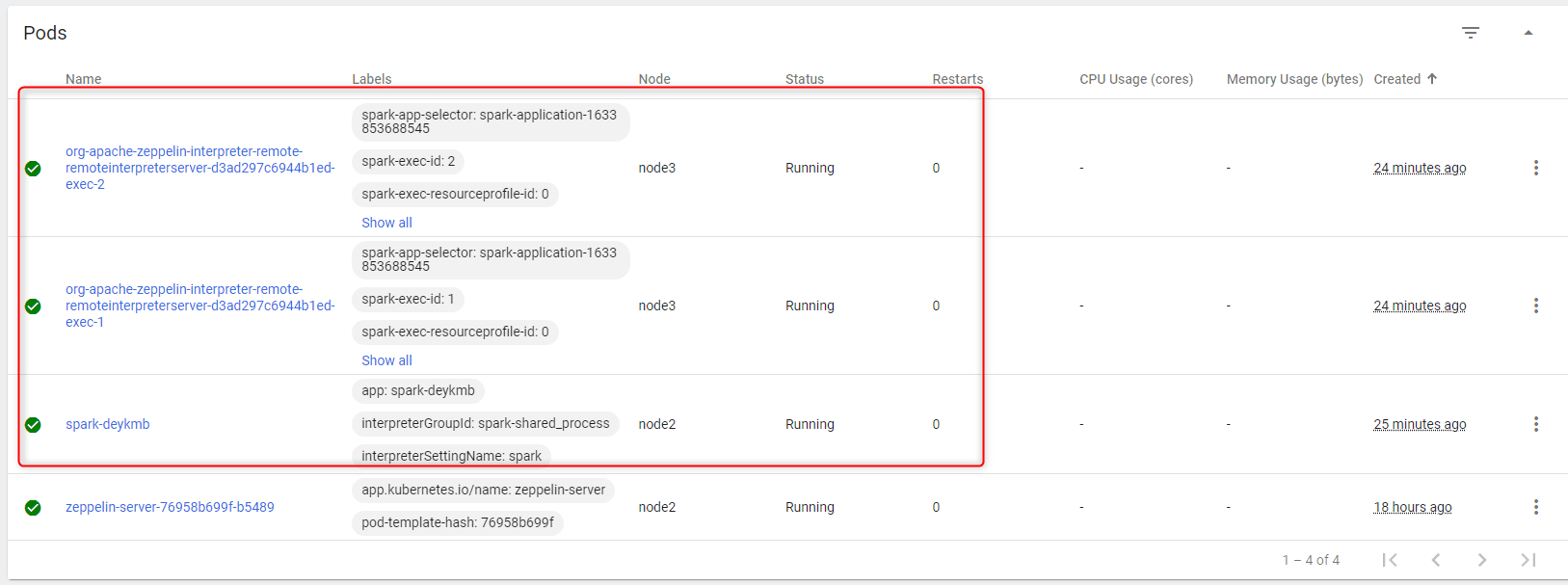Open pod link ending in exec-2
The width and height of the screenshot is (1568, 585).
[x=200, y=168]
